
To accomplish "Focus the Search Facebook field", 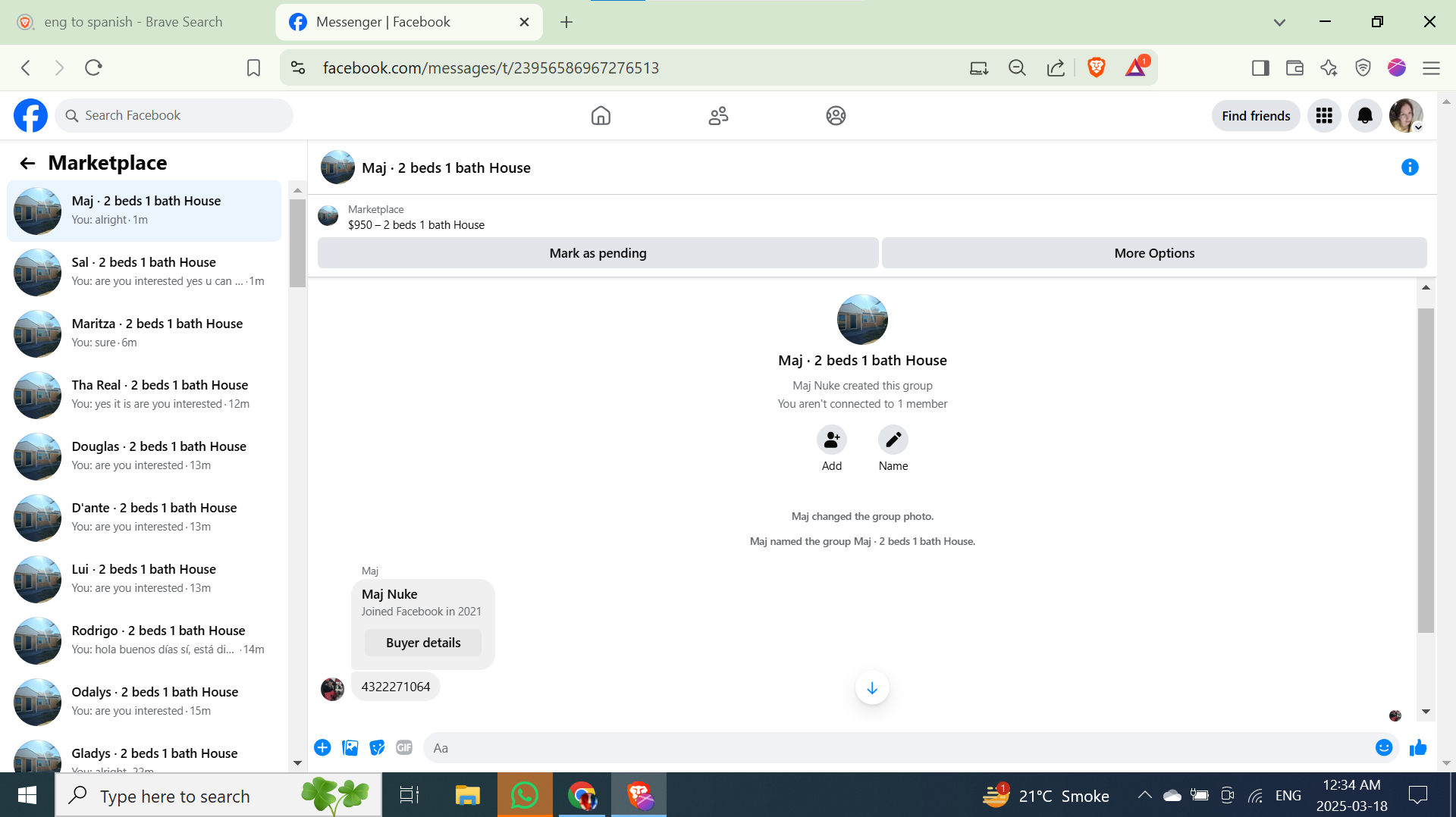I will click(174, 115).
